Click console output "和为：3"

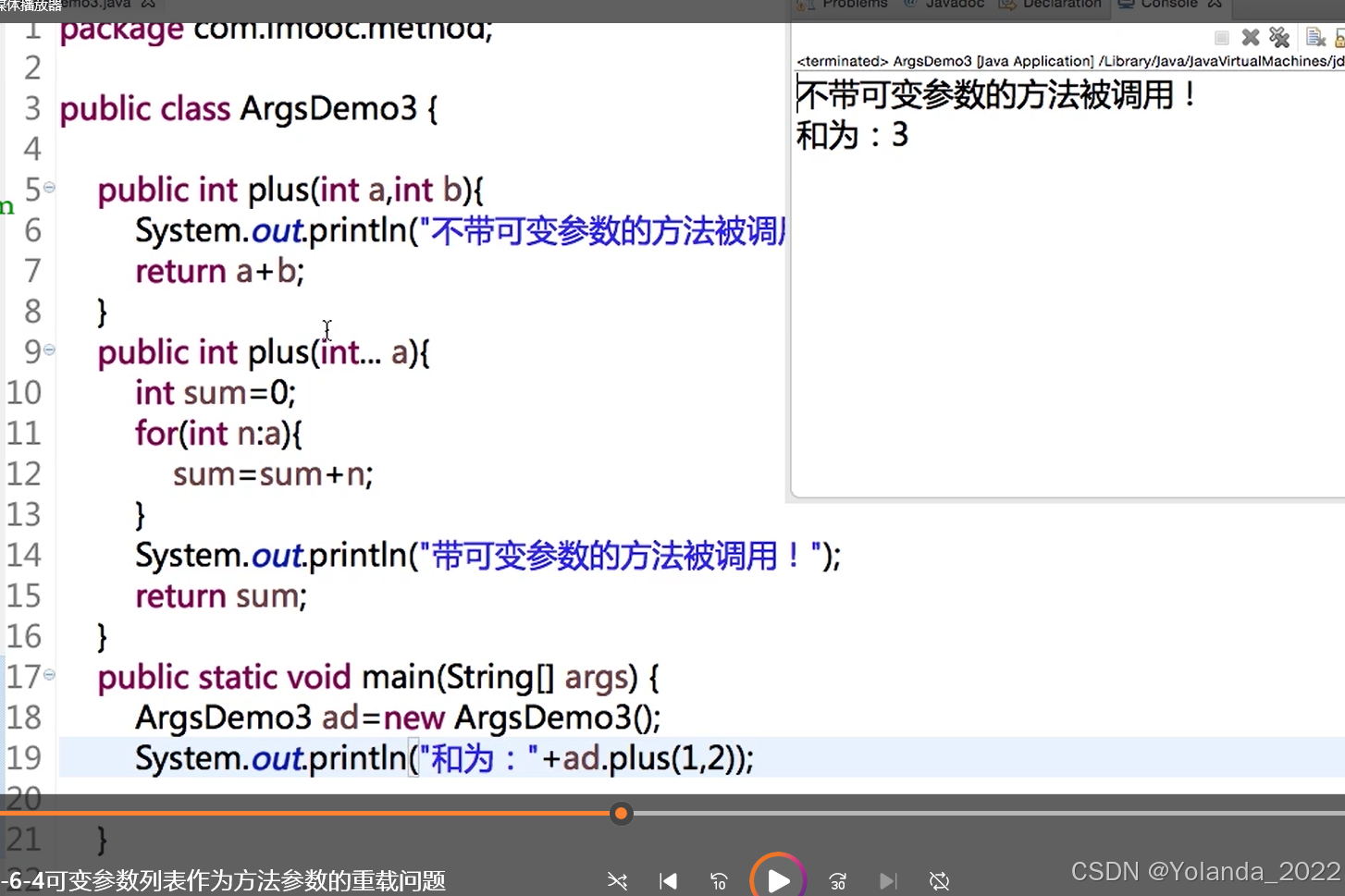click(853, 136)
